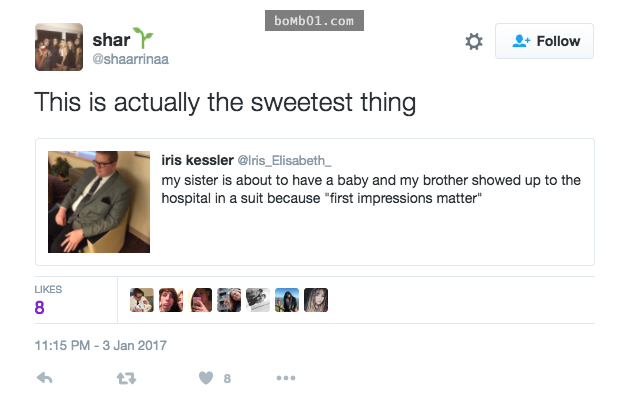Visit the @Iris_Elisabeth_ handle
This screenshot has height=414, width=630.
pos(283,160)
